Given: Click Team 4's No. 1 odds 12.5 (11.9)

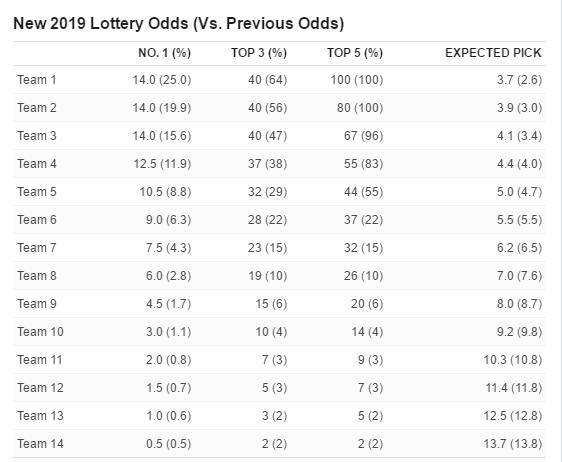Looking at the screenshot, I should 162,163.
